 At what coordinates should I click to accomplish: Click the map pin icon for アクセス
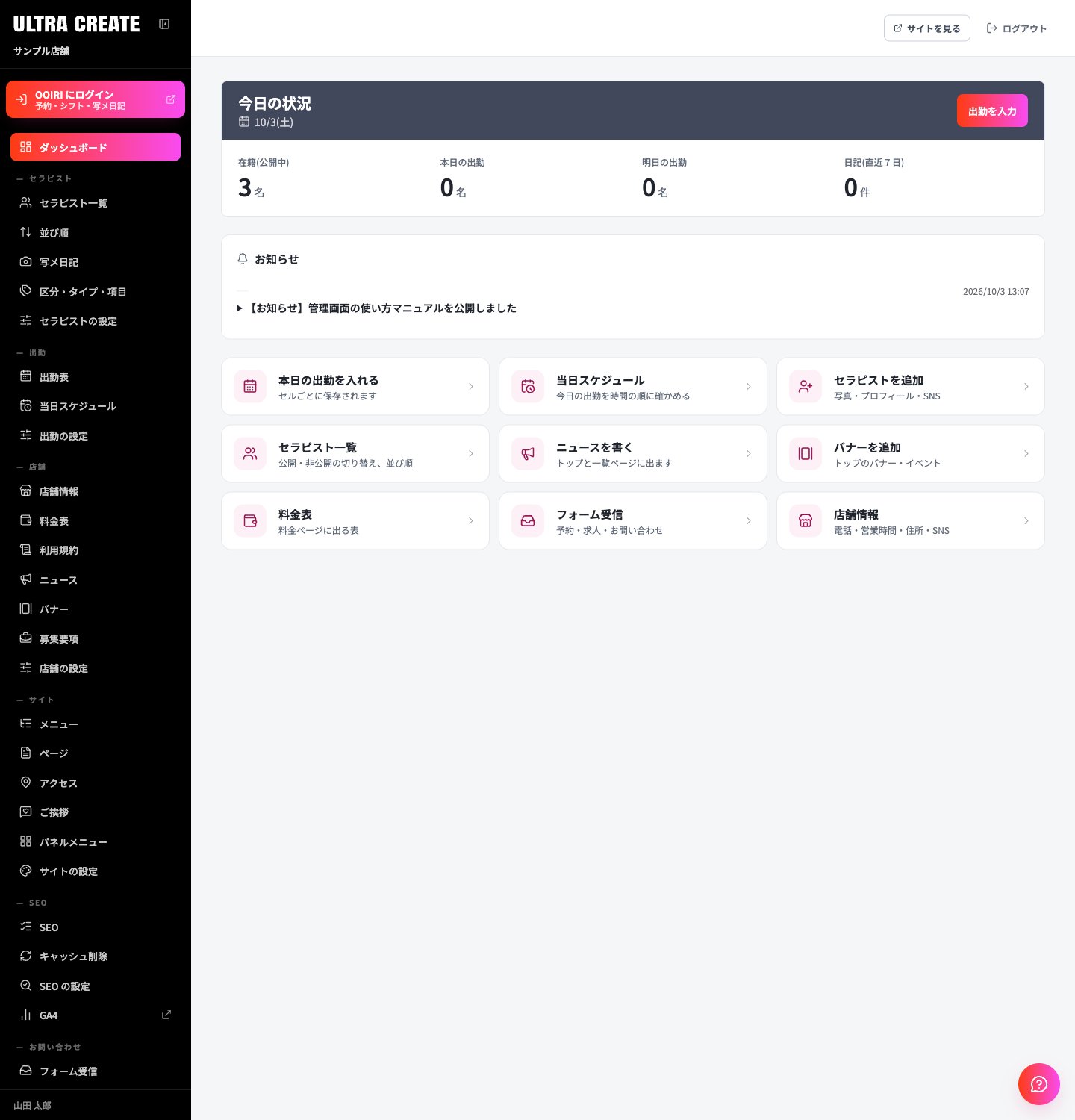pyautogui.click(x=25, y=783)
